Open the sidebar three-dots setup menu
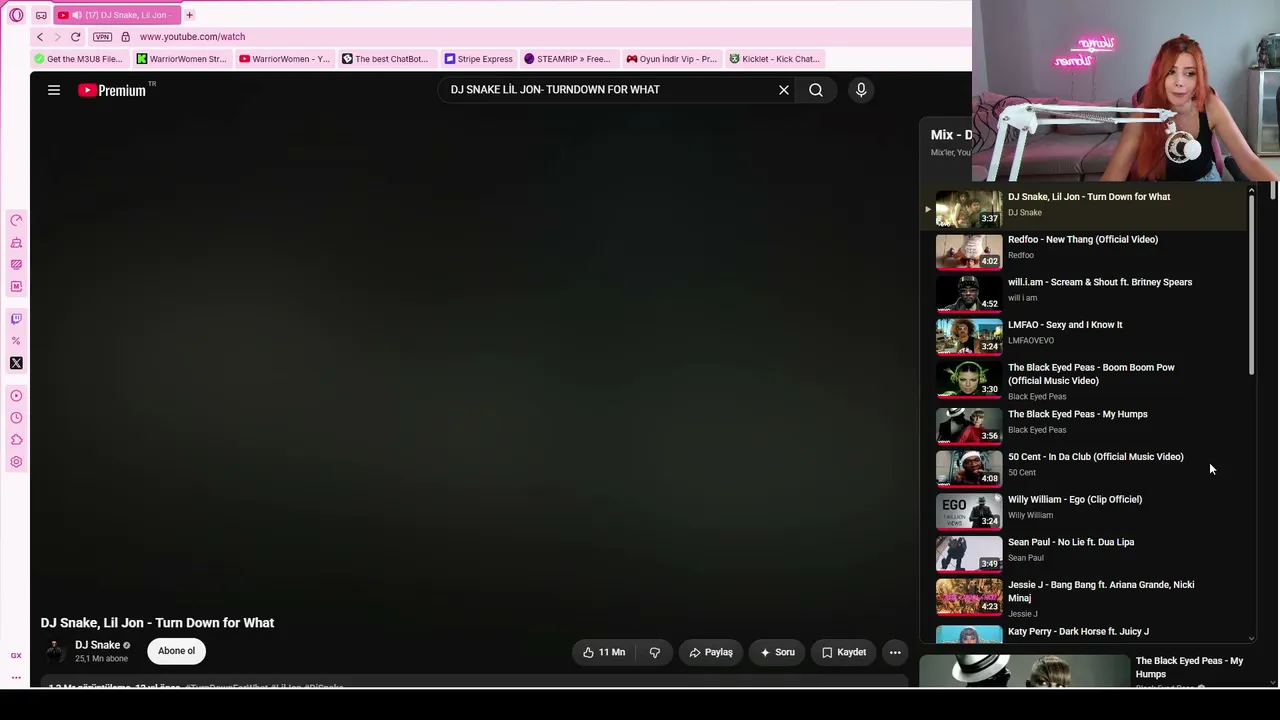This screenshot has width=1280, height=720. coord(16,678)
